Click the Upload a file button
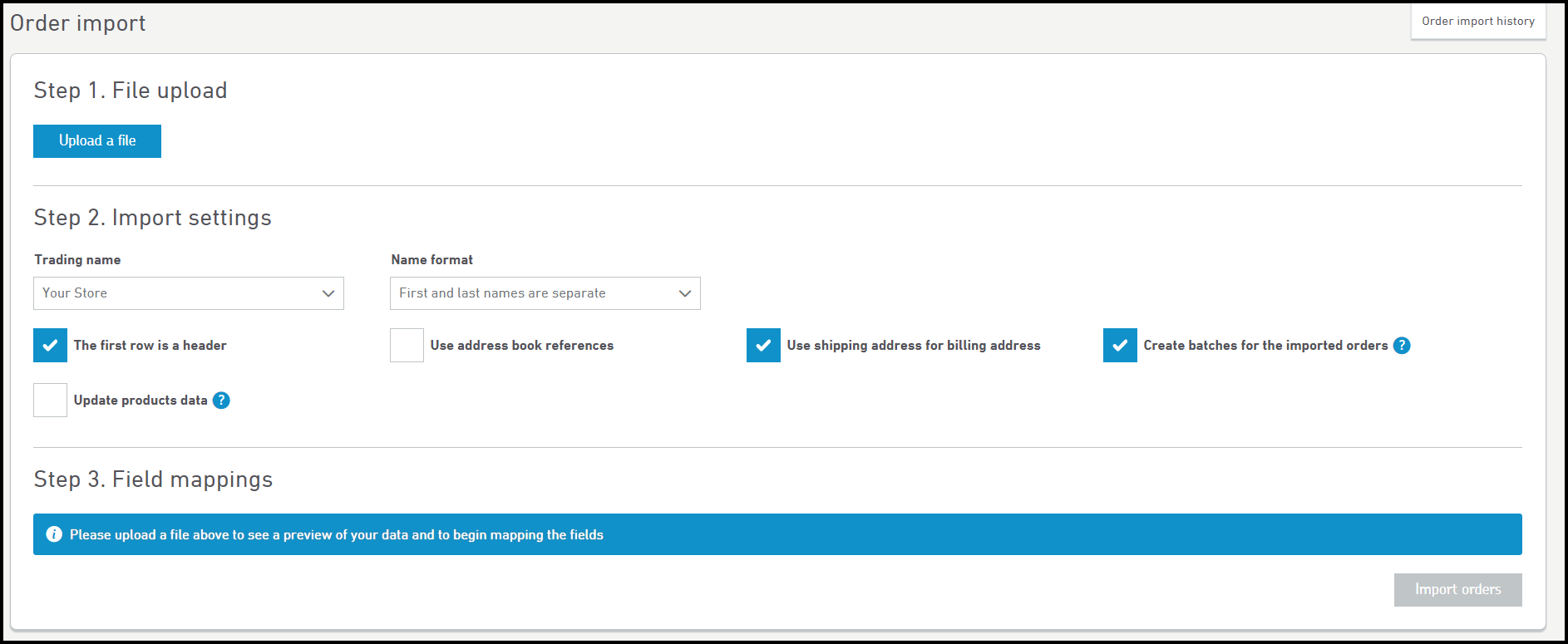The height and width of the screenshot is (644, 1568). (x=97, y=141)
